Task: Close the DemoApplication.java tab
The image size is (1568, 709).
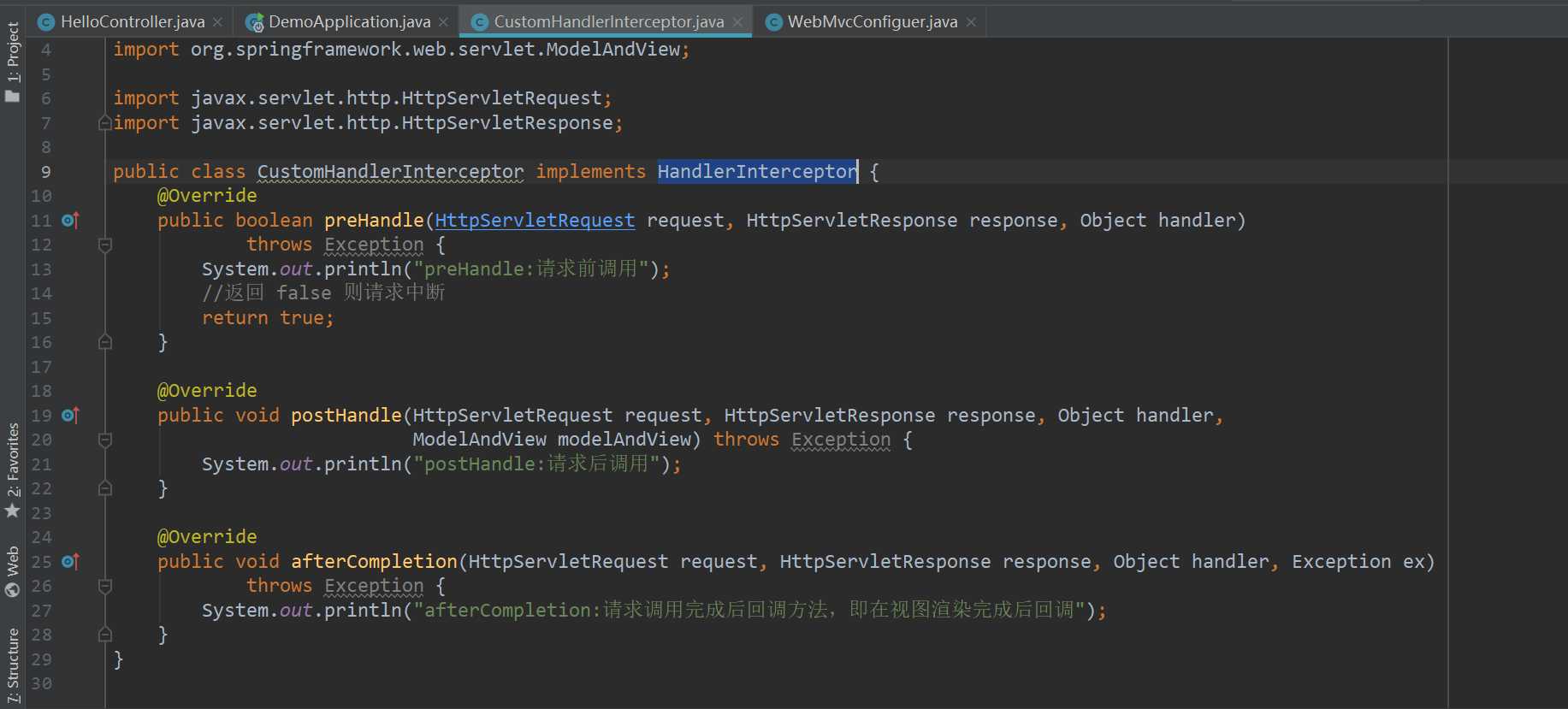Action: [443, 22]
